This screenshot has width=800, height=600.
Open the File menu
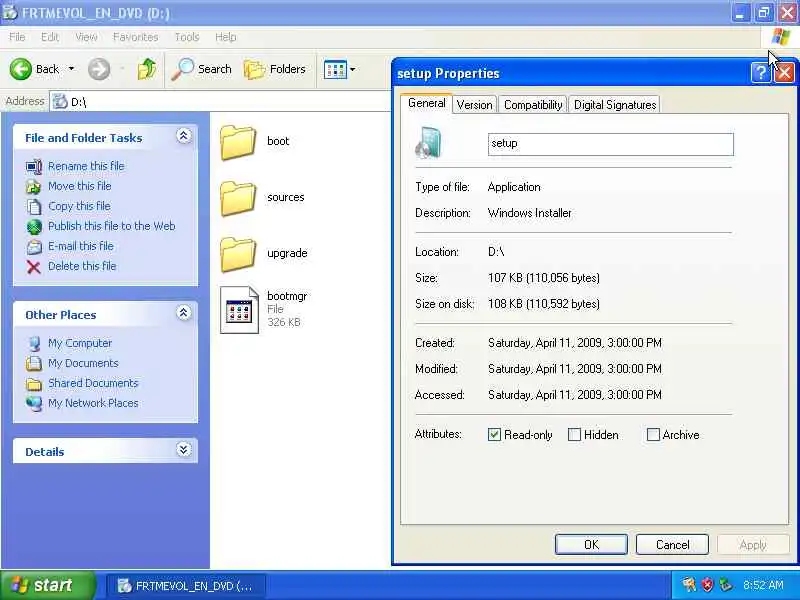17,37
